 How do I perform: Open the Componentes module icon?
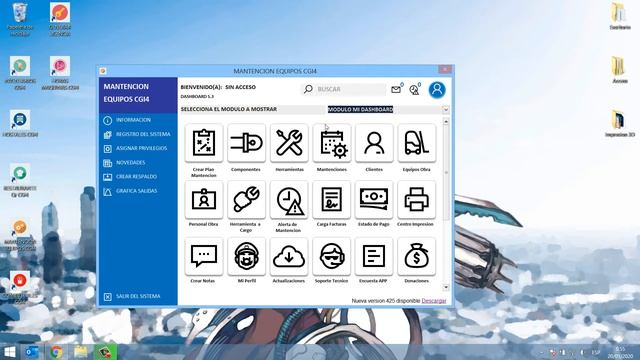coord(246,143)
